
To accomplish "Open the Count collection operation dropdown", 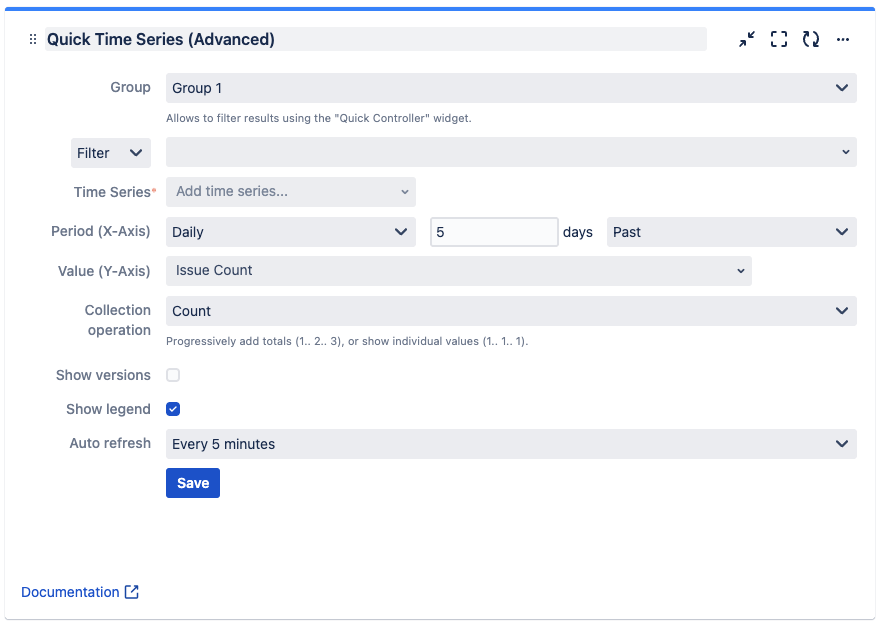I will pos(511,311).
